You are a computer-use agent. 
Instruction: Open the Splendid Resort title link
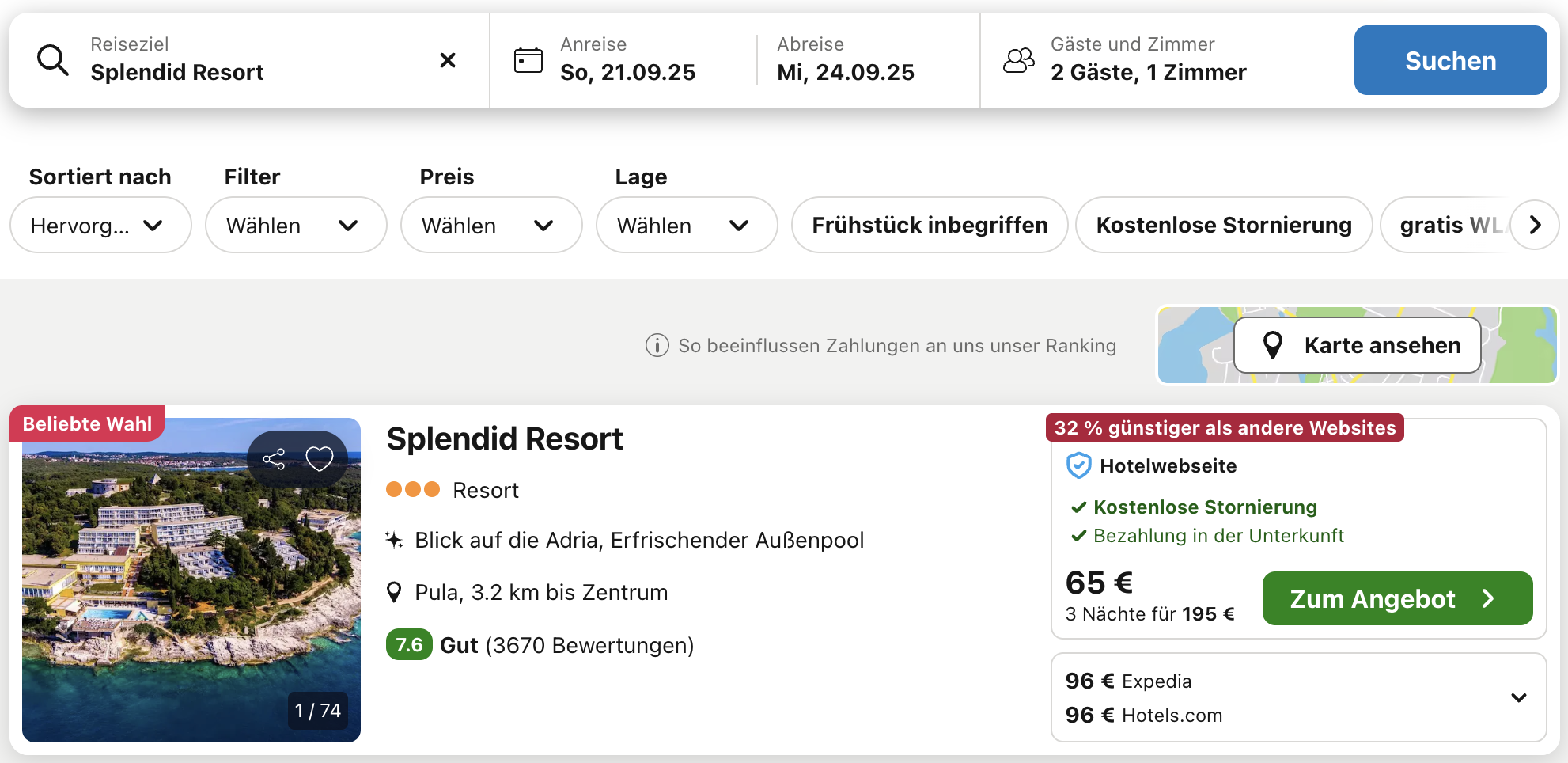(505, 438)
